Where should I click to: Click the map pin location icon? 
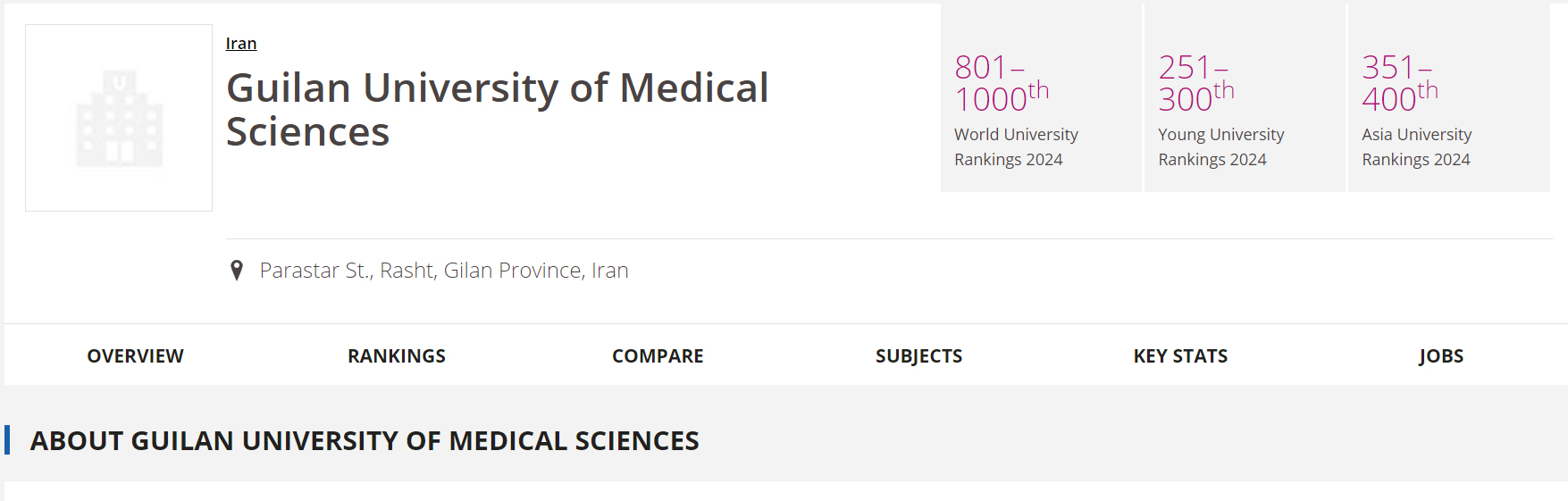pos(237,270)
